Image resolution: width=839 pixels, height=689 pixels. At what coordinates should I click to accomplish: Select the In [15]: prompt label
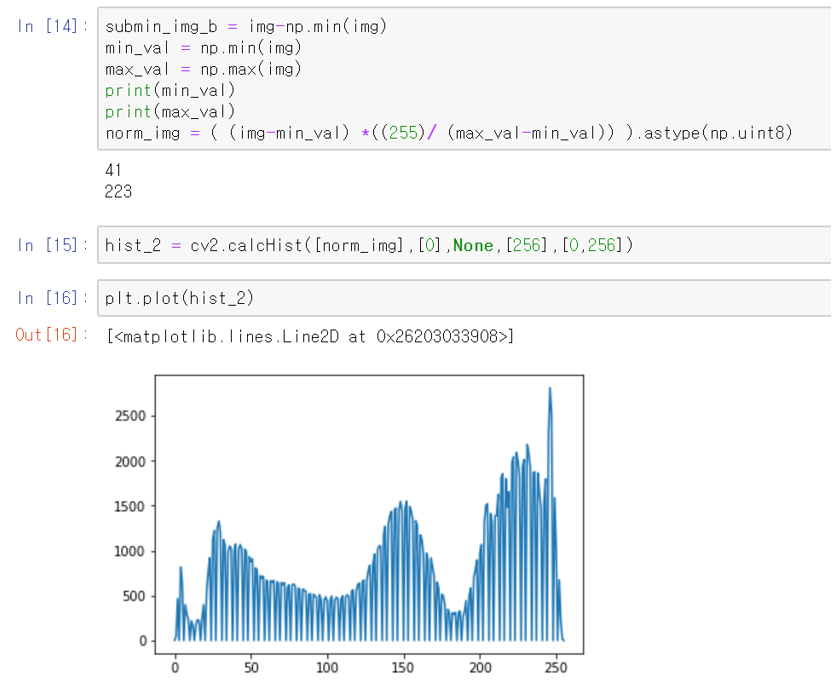(52, 245)
